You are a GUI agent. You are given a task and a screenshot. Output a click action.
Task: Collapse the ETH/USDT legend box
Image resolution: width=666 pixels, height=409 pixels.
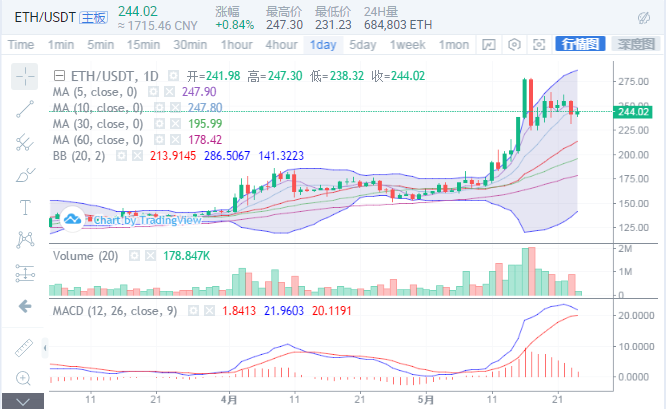coord(59,76)
